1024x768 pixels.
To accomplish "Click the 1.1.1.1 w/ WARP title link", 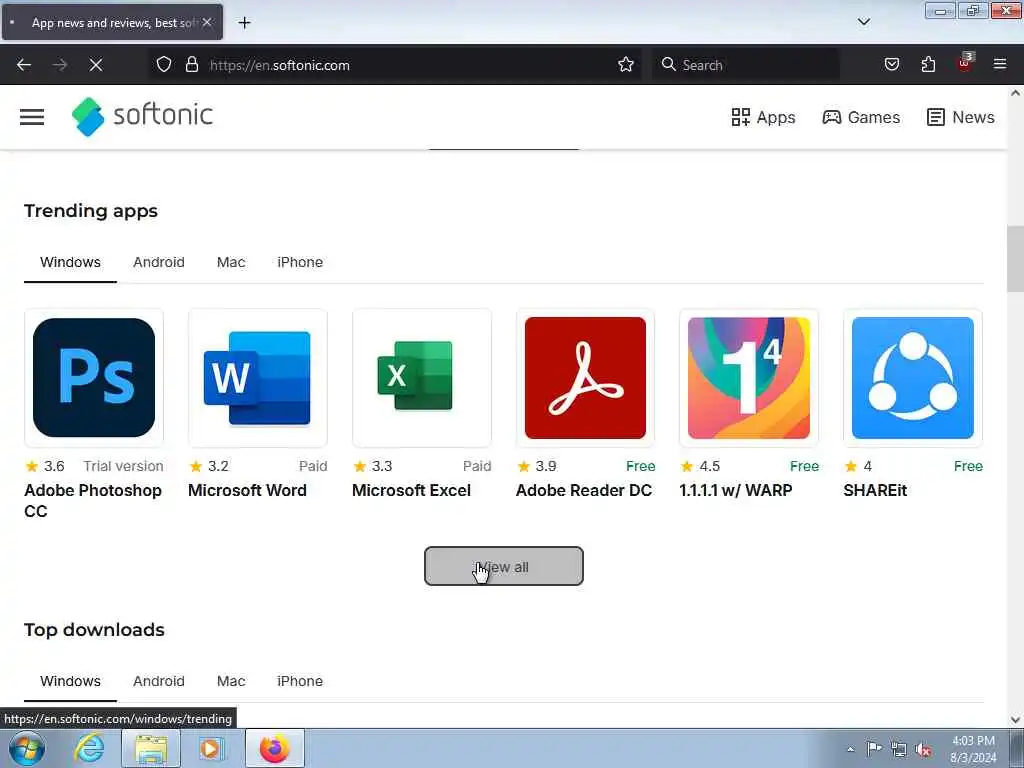I will [x=735, y=490].
